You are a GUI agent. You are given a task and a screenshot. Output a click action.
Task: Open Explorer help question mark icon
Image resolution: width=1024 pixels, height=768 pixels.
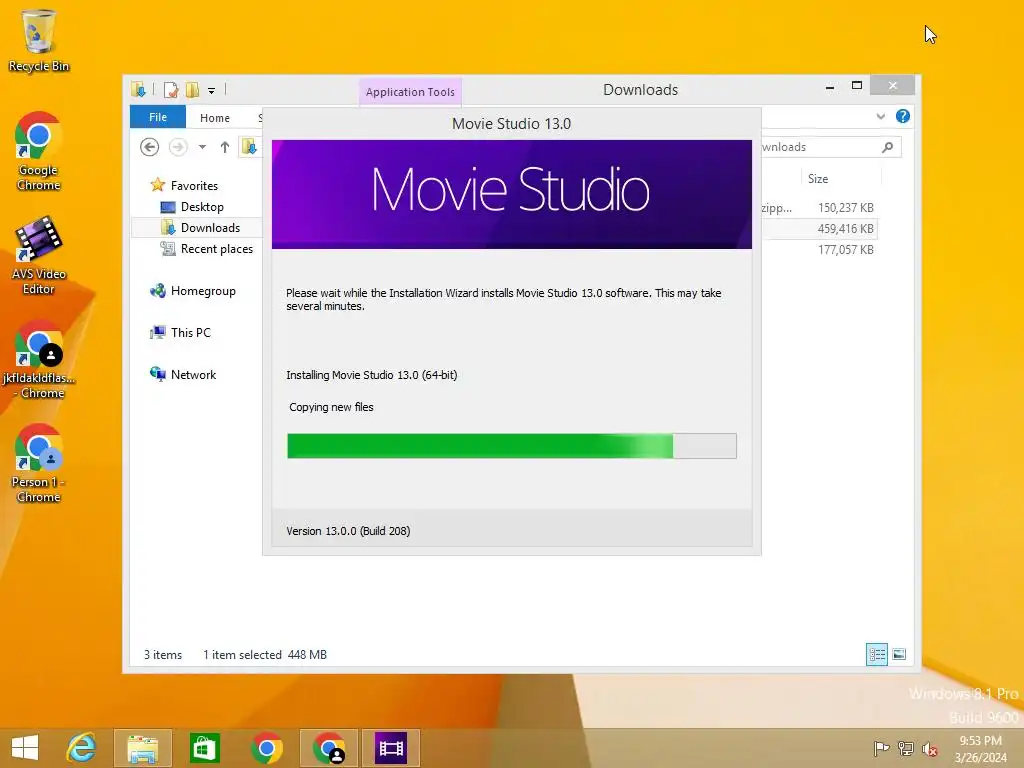[903, 116]
